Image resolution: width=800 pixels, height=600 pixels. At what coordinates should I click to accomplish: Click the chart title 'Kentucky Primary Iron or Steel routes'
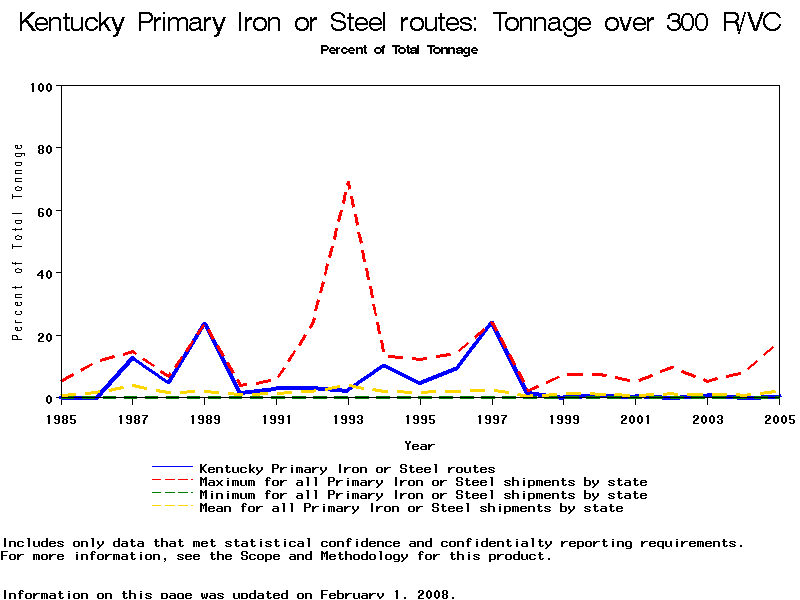[400, 23]
